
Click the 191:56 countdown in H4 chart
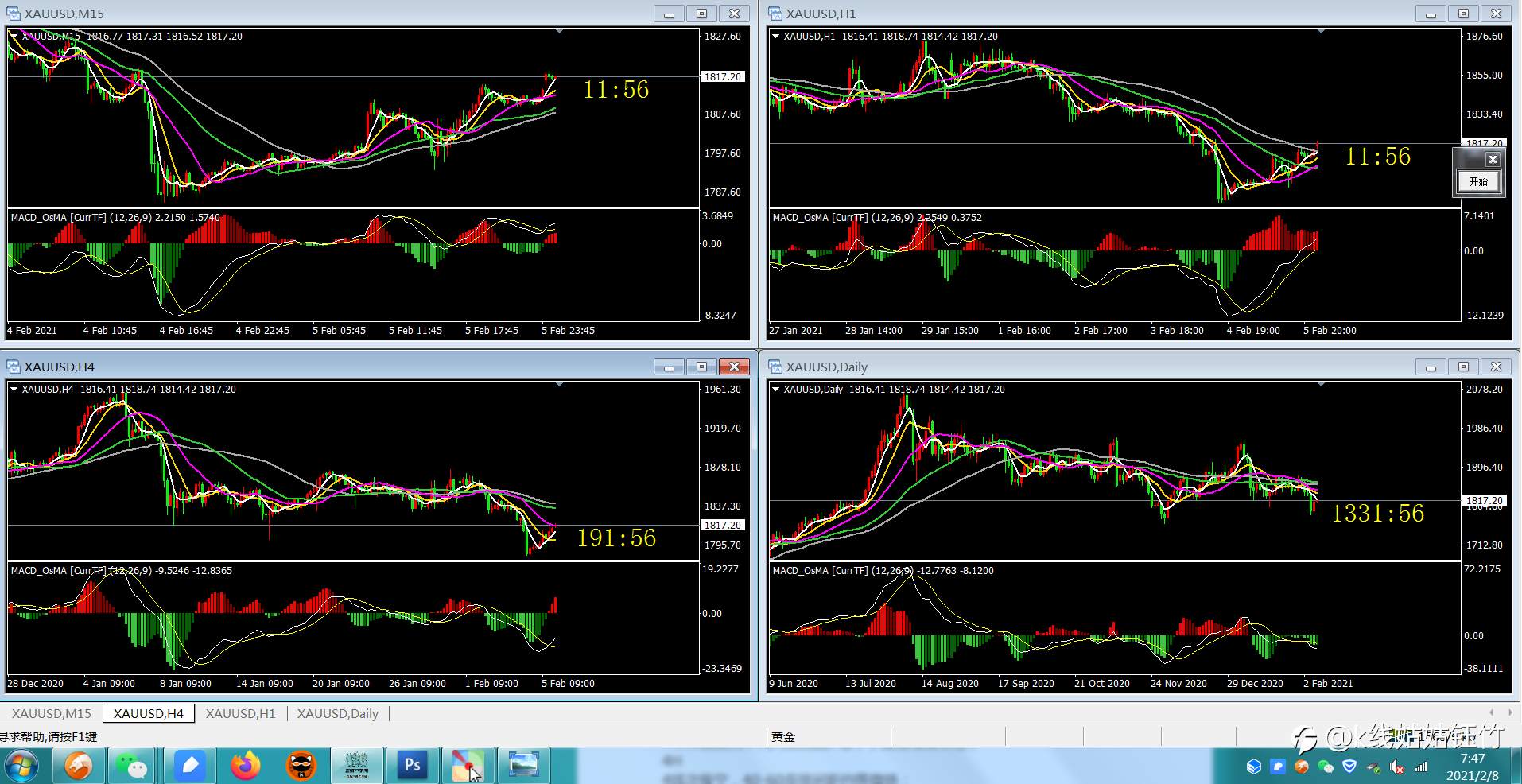click(617, 538)
